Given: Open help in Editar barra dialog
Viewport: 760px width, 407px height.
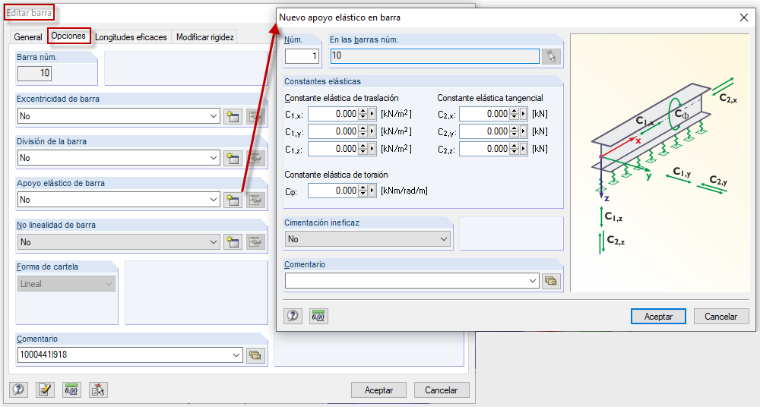Looking at the screenshot, I should (x=18, y=390).
